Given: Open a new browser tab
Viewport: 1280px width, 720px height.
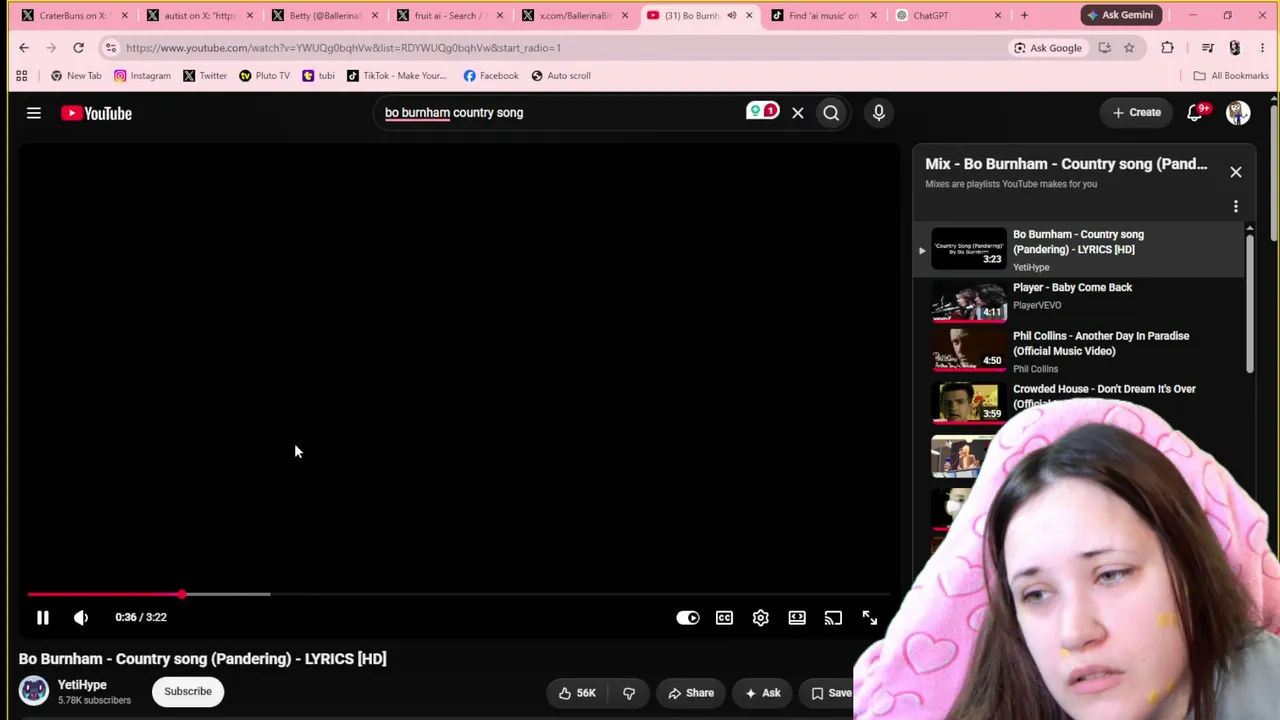Looking at the screenshot, I should pos(1025,16).
